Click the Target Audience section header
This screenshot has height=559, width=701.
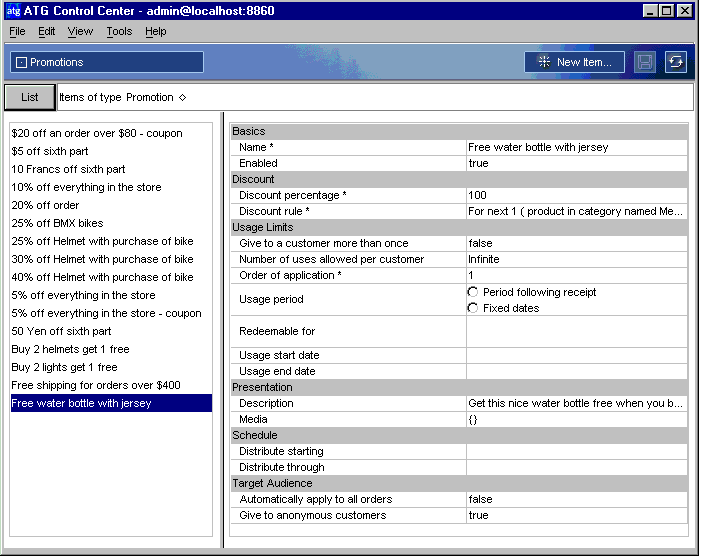coord(459,483)
